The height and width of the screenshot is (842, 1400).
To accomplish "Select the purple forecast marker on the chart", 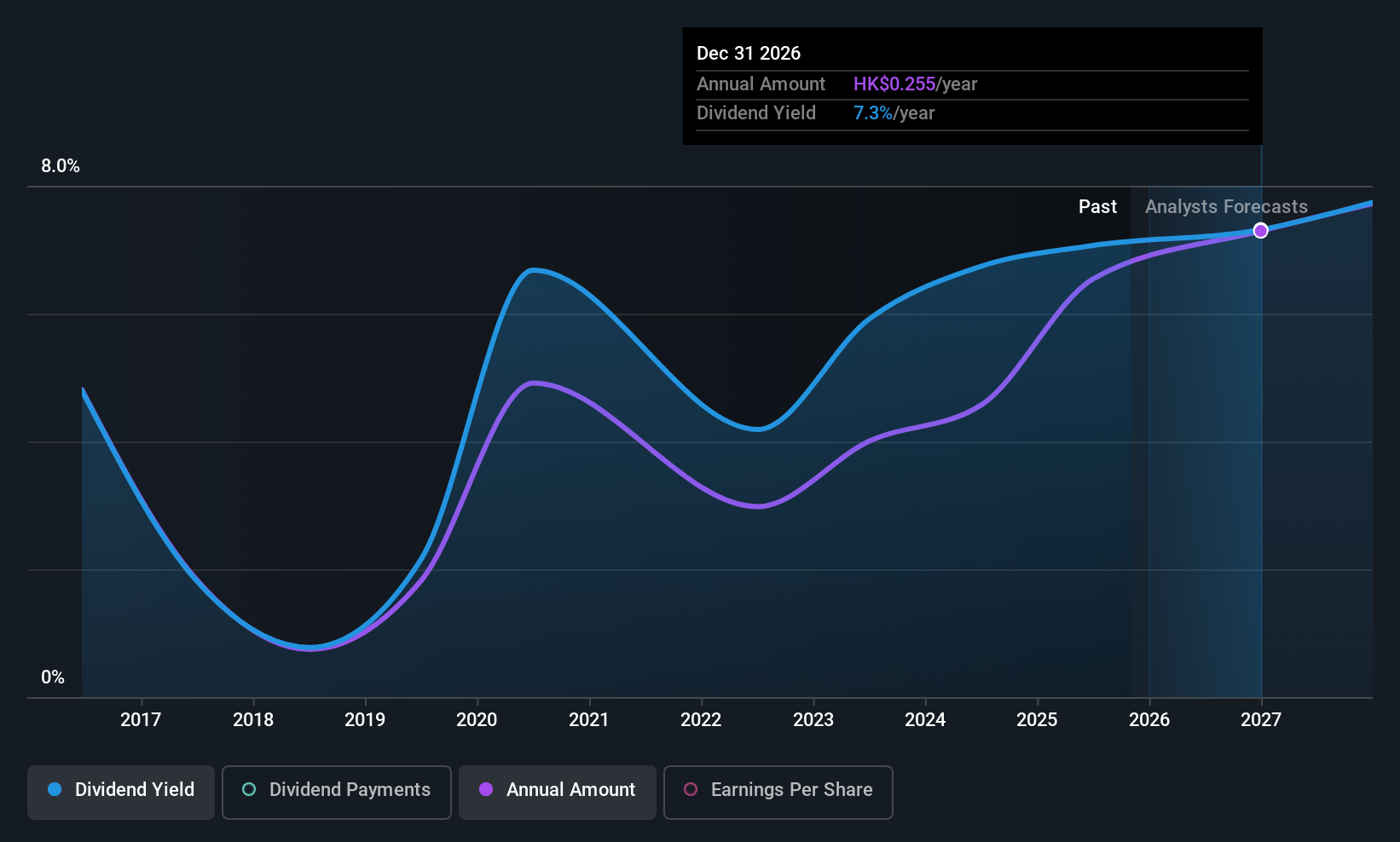I will [x=1260, y=230].
